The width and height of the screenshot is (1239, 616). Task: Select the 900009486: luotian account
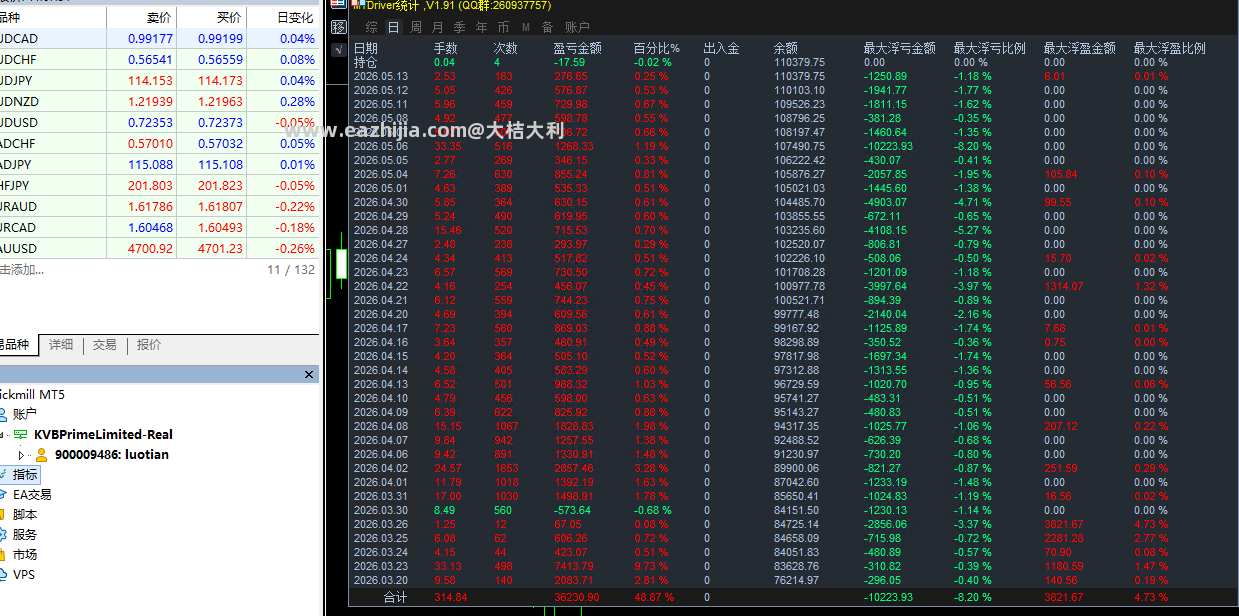[x=111, y=455]
